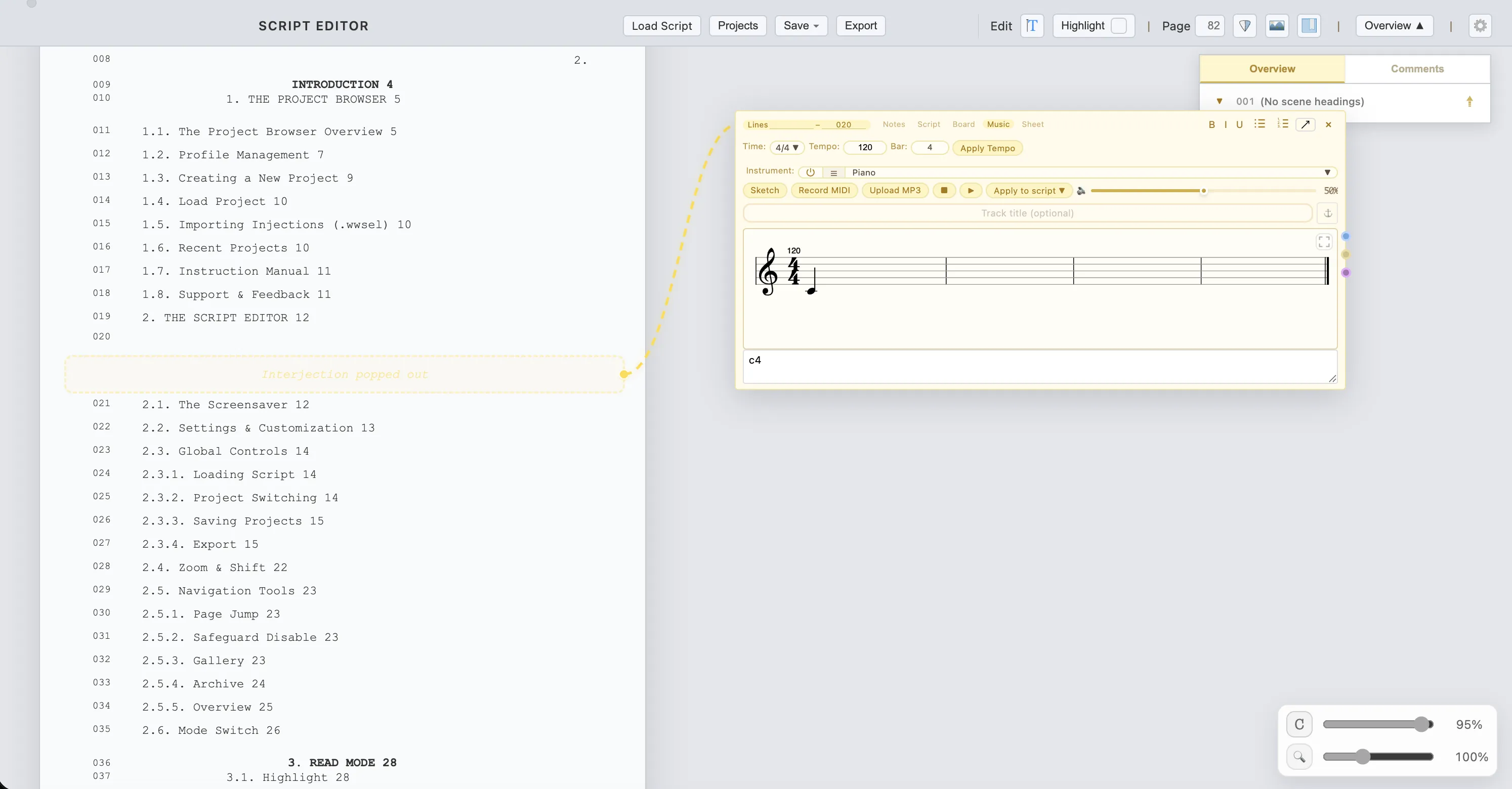
Task: Open the Archive book icon
Action: coord(1309,26)
